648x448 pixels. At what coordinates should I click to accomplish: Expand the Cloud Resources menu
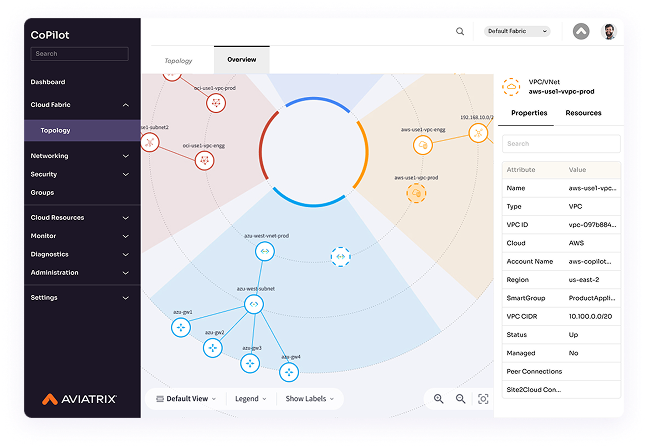tap(126, 218)
